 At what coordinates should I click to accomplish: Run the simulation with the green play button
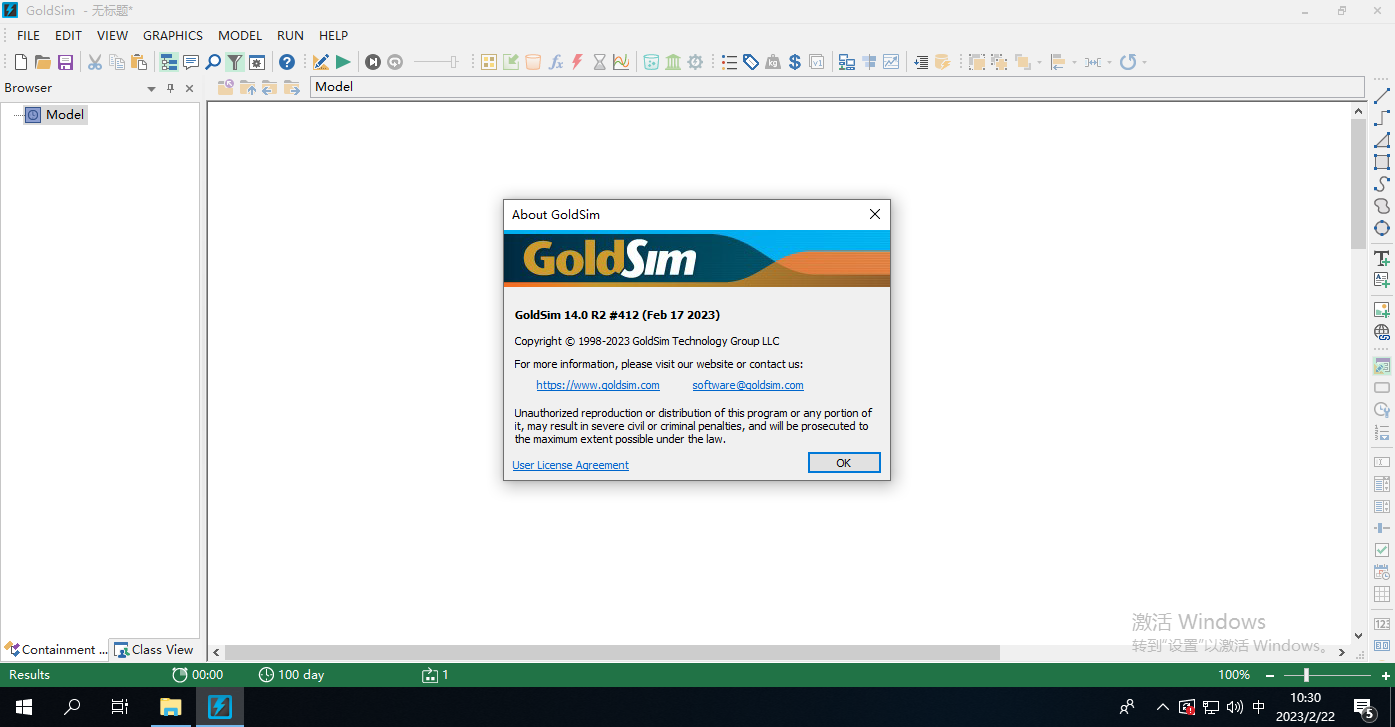(x=343, y=62)
